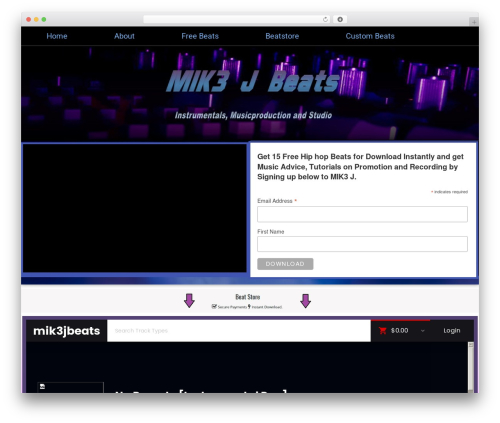Click the beat store scrollbar
This screenshot has height=423, width=500.
coord(471,367)
